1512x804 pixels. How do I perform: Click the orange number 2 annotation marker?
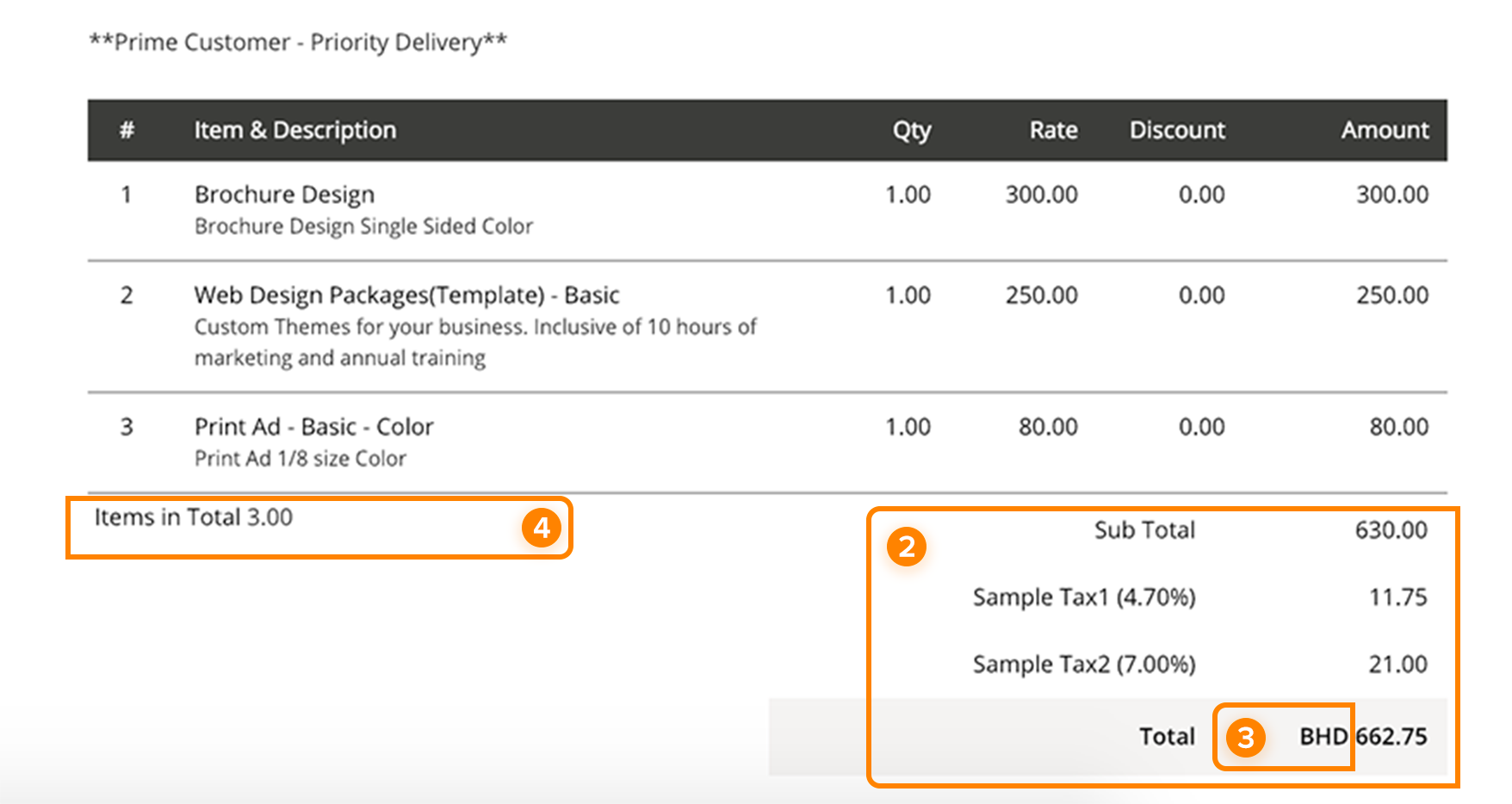(x=906, y=547)
